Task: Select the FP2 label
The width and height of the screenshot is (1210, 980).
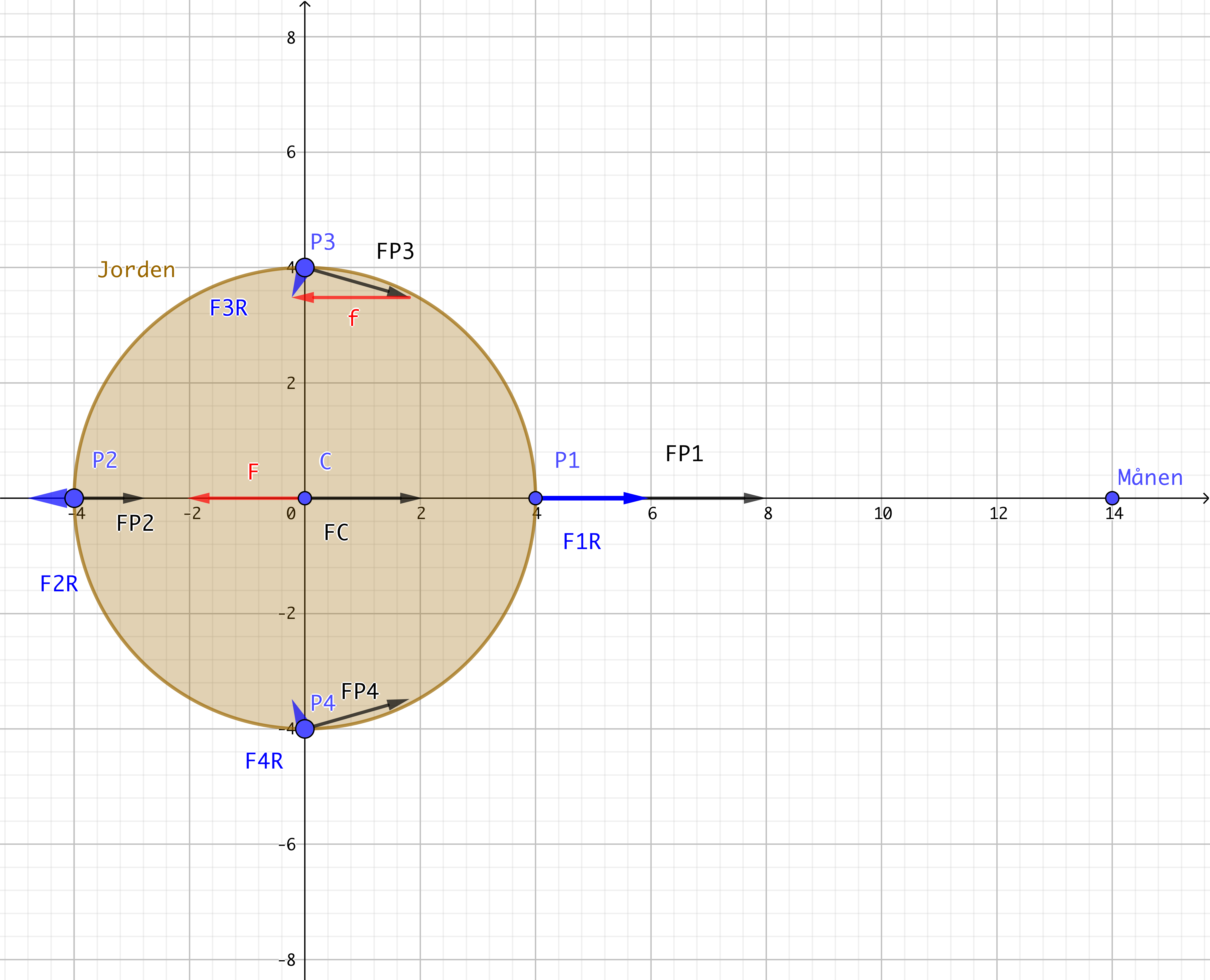Action: click(x=135, y=523)
